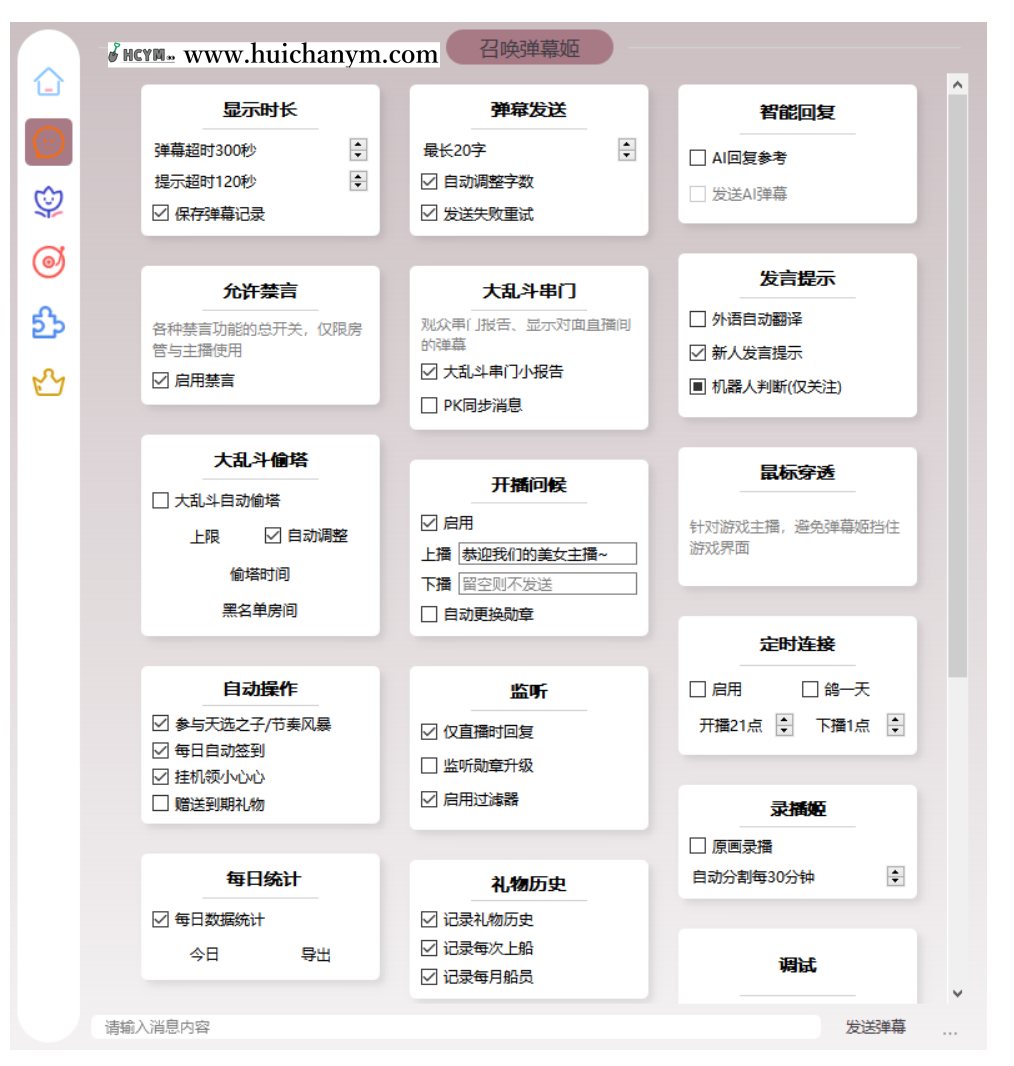The image size is (1014, 1066).
Task: Click the scrollbar's down arrow
Action: (x=958, y=993)
